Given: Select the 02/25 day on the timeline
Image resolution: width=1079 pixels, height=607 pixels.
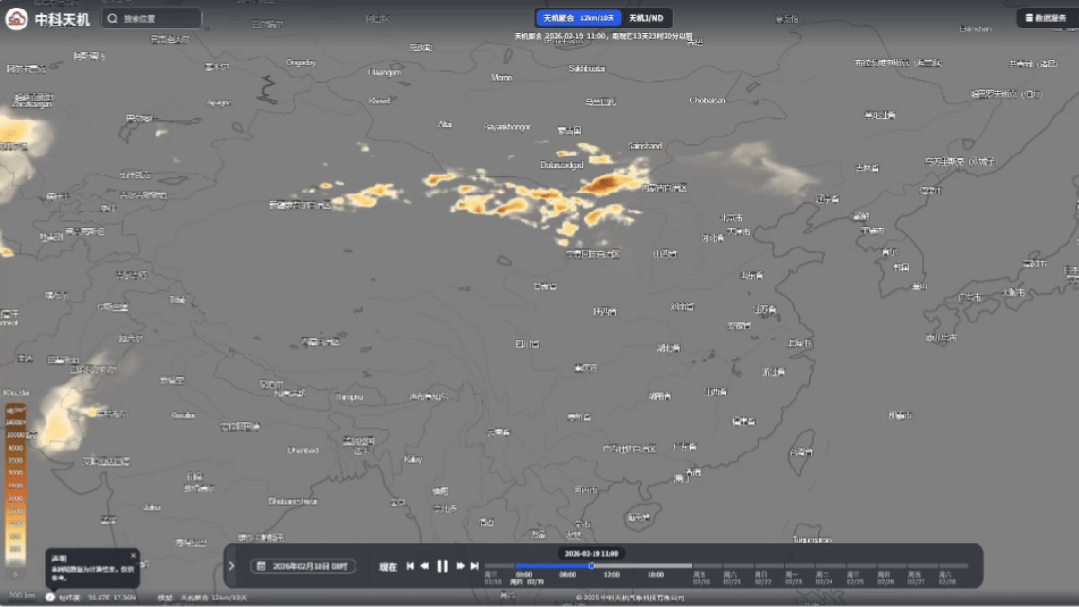Looking at the screenshot, I should [855, 578].
